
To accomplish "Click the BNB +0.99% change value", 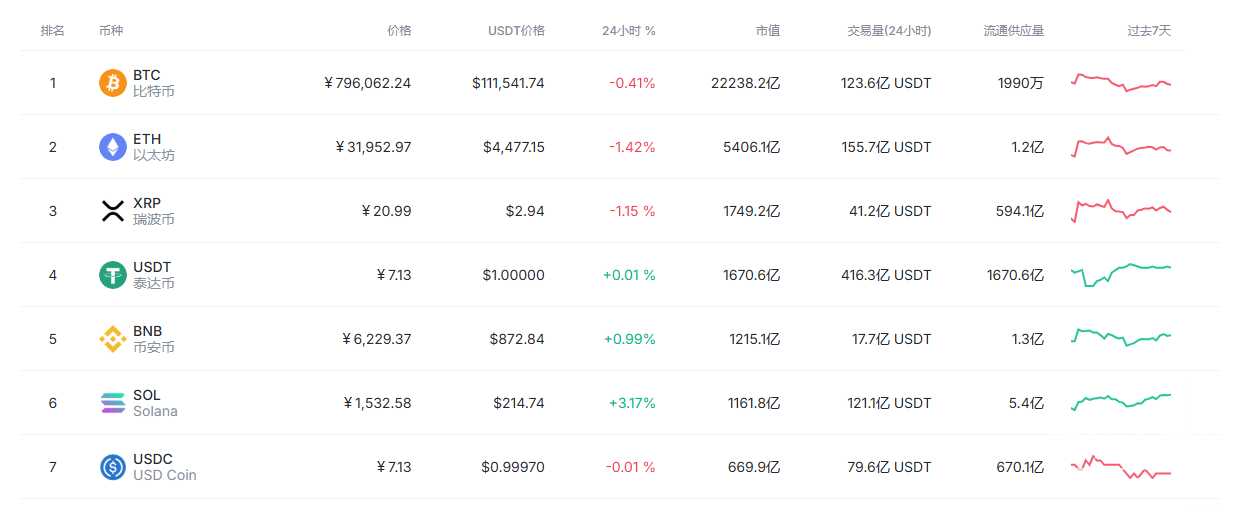I will tap(629, 339).
